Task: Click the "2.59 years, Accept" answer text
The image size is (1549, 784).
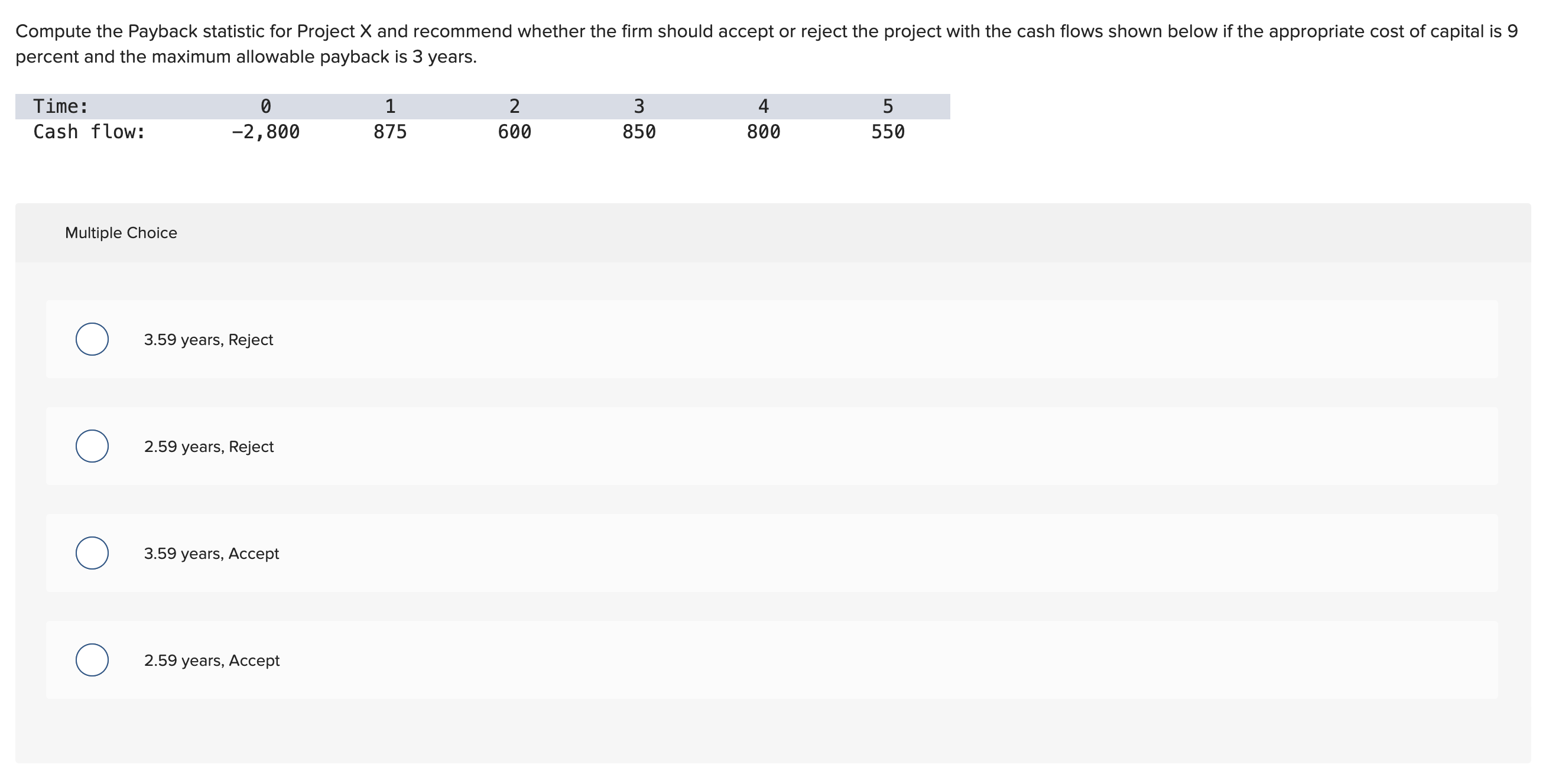Action: (212, 660)
